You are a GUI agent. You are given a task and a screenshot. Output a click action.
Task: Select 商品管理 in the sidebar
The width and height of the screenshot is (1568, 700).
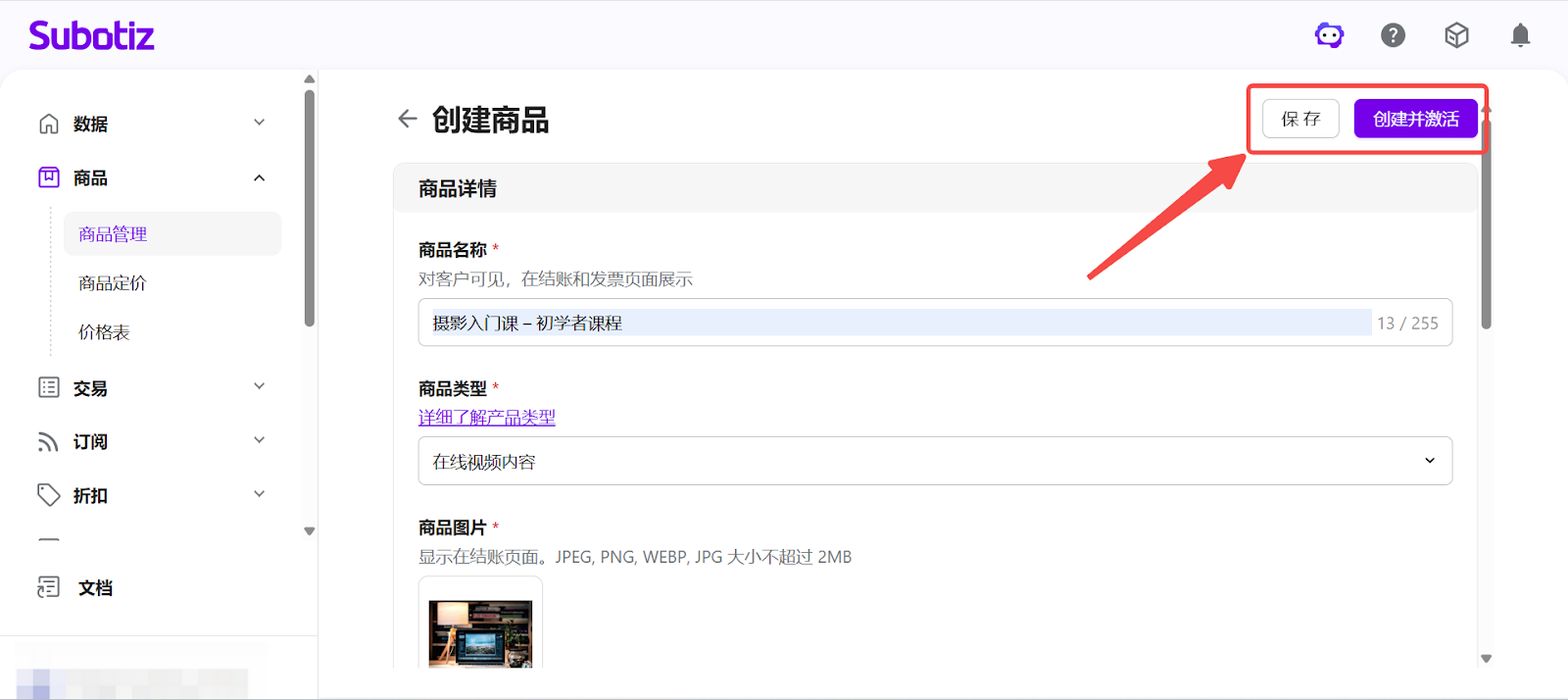[113, 234]
